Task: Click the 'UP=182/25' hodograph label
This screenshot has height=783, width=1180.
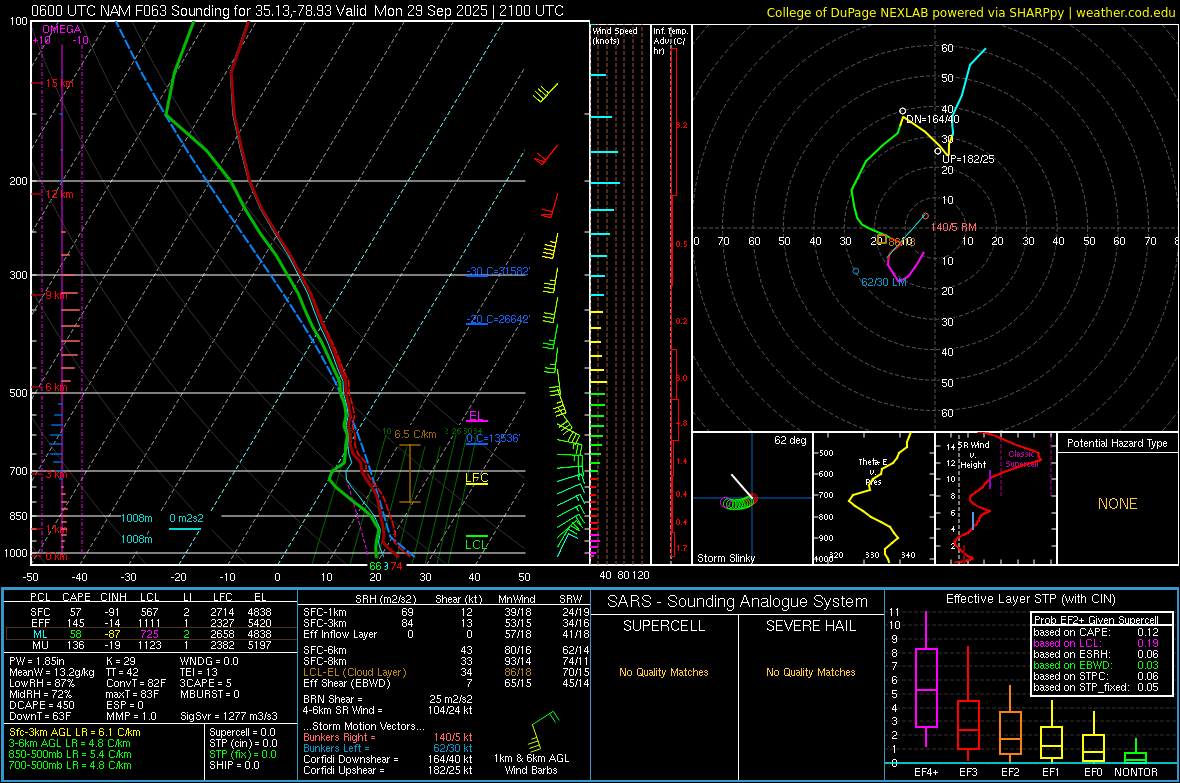Action: 969,160
